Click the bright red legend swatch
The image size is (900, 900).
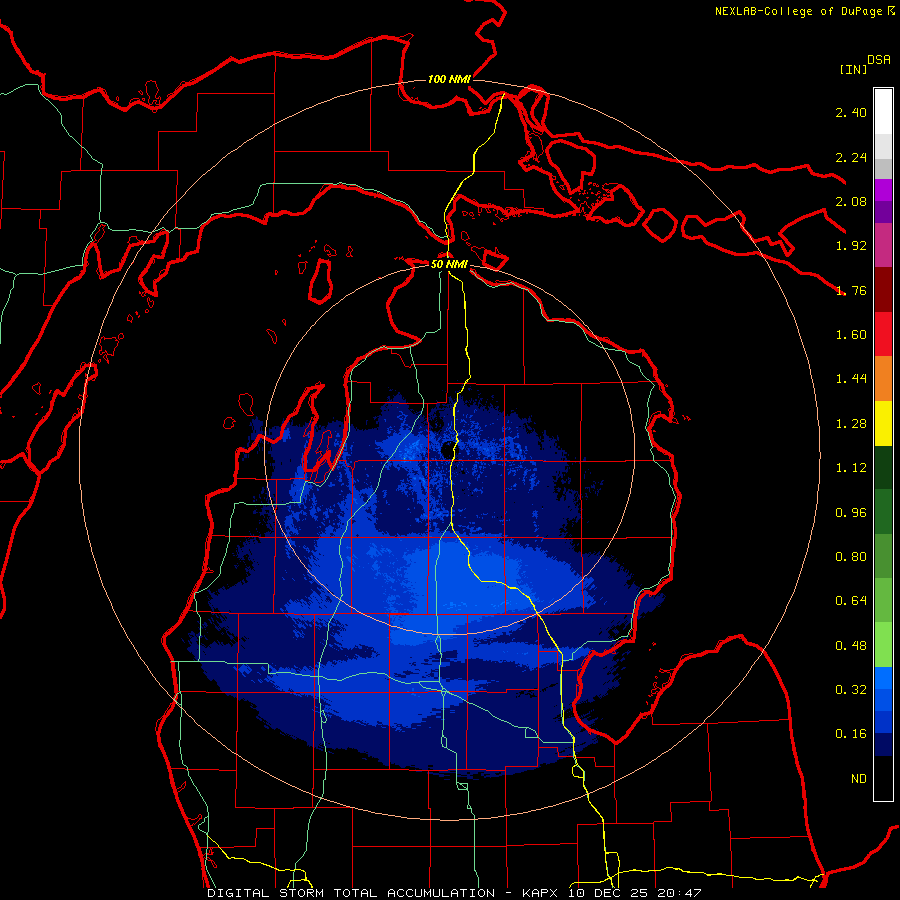[883, 334]
